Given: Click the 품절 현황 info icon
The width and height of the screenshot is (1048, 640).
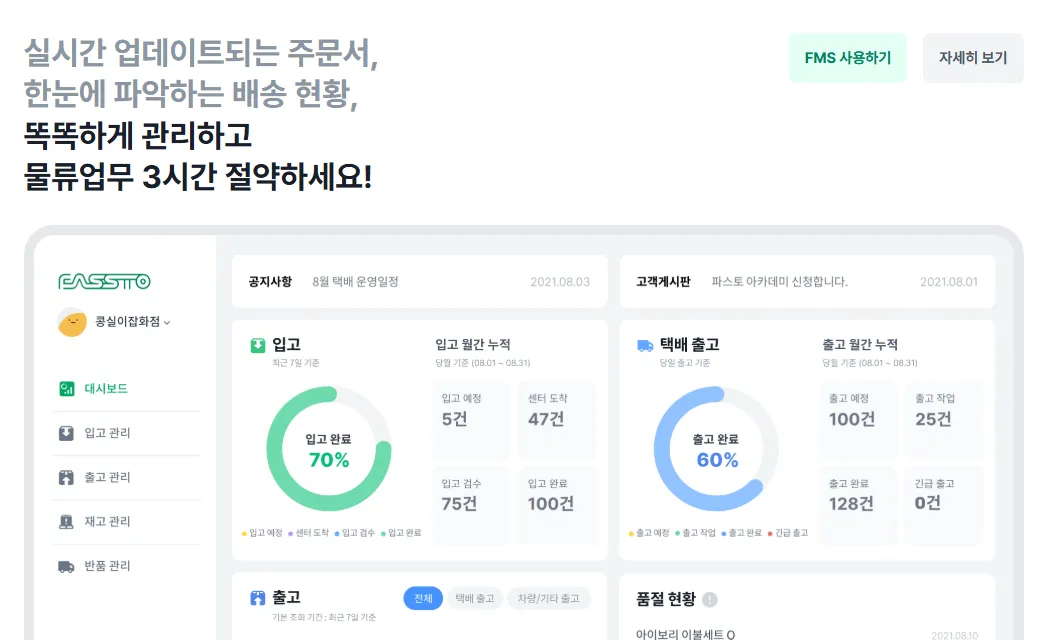Looking at the screenshot, I should coord(710,600).
